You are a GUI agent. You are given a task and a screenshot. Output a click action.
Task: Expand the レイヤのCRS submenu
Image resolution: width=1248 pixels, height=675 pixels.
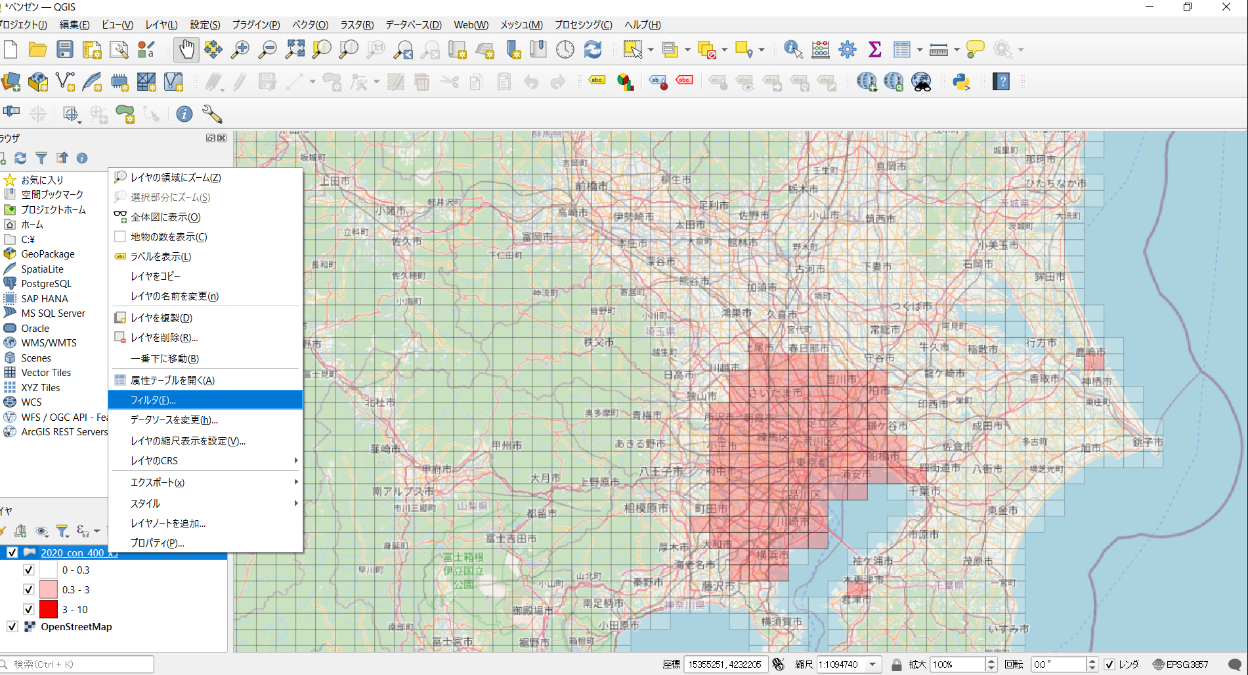tap(205, 460)
